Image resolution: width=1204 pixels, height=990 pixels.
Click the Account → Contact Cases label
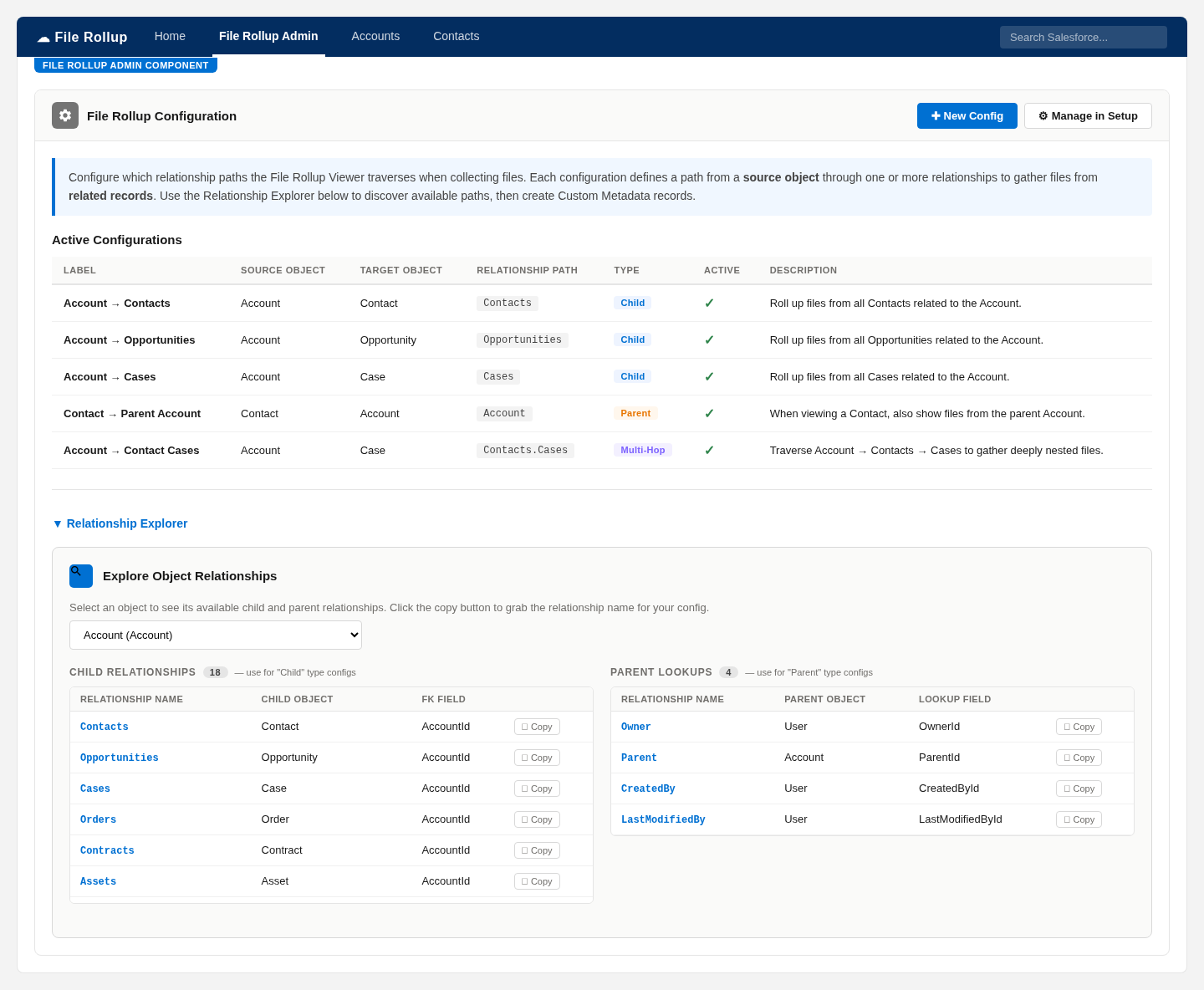131,451
